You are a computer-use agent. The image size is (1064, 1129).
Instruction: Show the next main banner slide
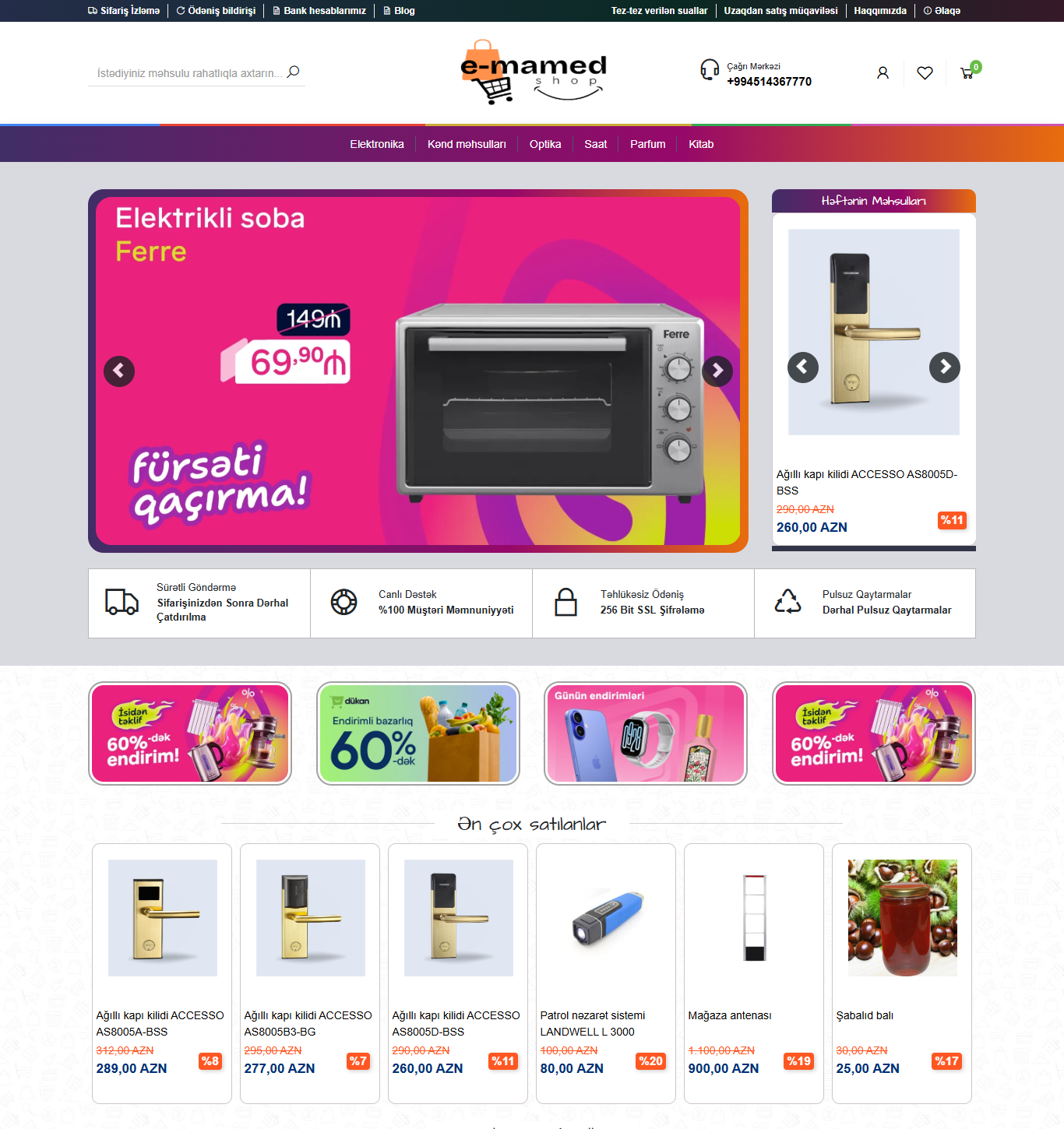717,371
